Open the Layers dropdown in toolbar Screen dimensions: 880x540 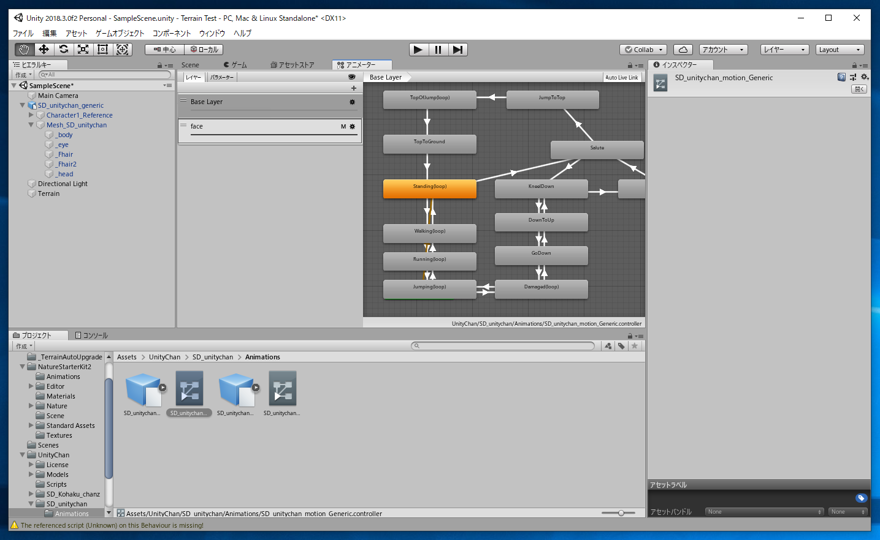(784, 49)
